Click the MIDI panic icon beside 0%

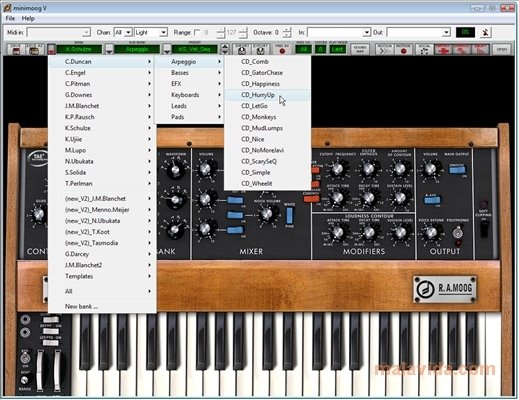(486, 32)
